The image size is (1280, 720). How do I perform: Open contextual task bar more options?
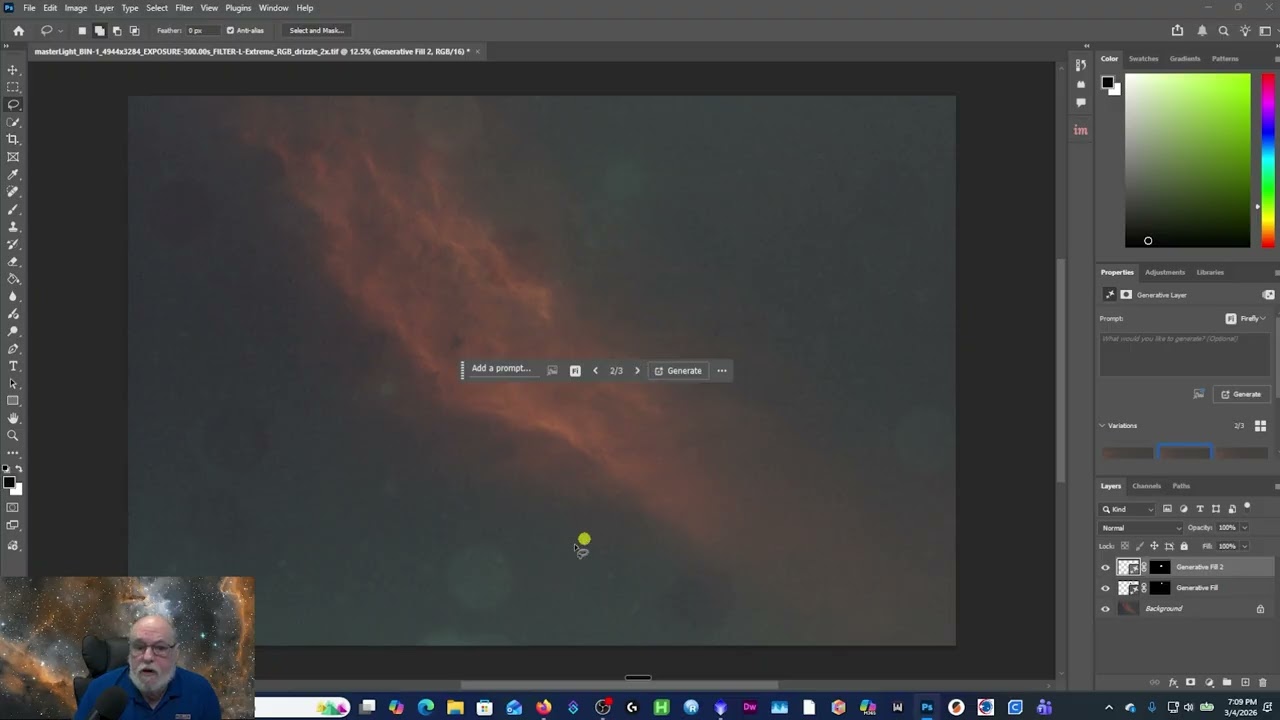click(721, 371)
